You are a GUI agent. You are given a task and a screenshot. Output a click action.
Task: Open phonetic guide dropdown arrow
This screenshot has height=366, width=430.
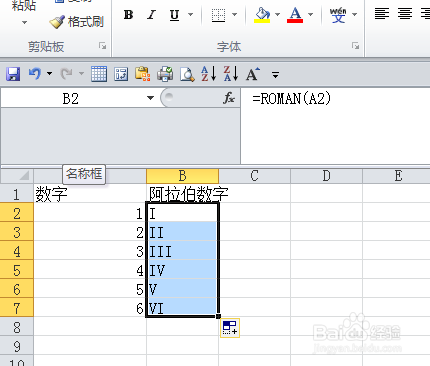(354, 15)
